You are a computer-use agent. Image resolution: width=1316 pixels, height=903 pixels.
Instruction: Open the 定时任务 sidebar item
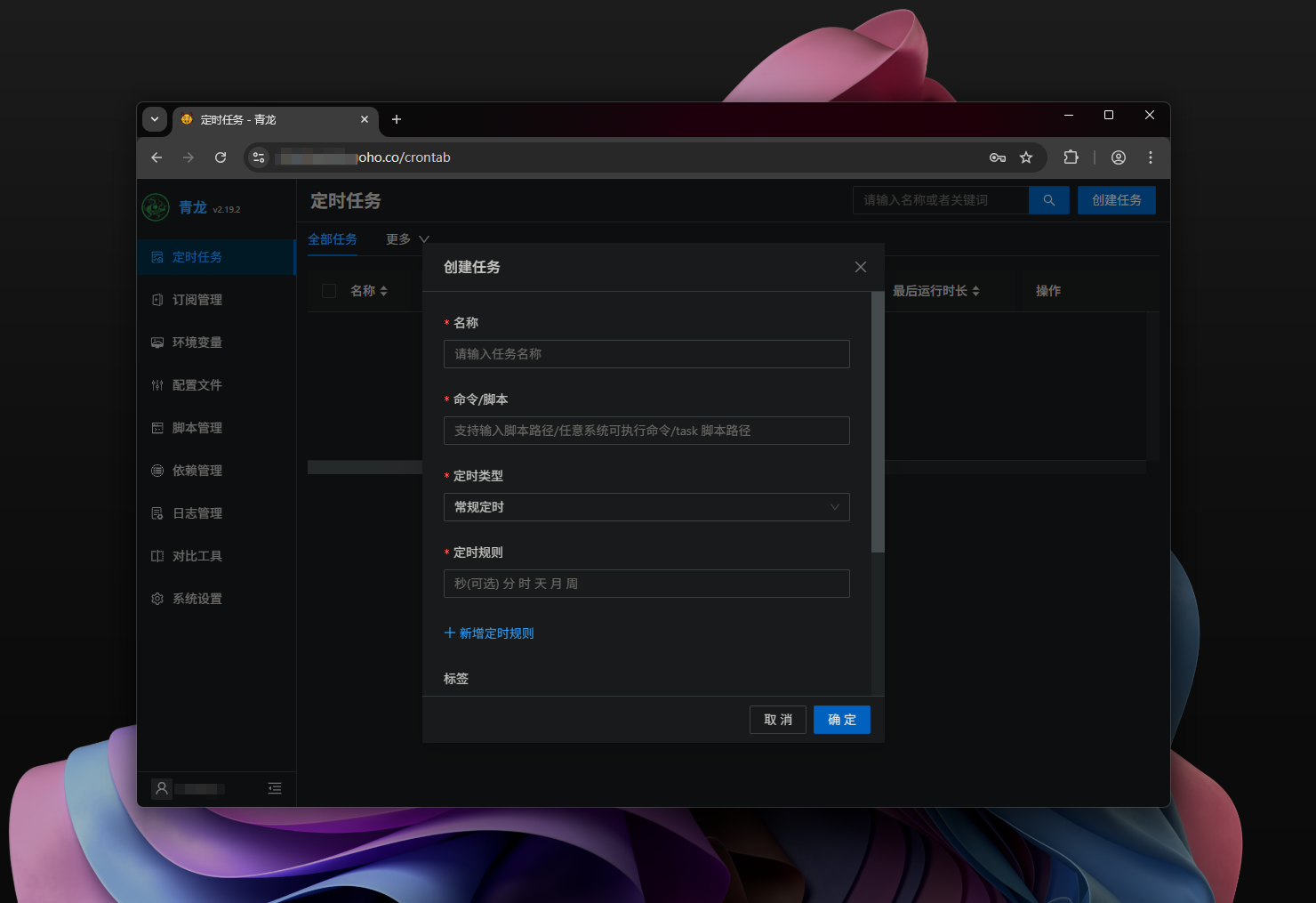[x=216, y=257]
